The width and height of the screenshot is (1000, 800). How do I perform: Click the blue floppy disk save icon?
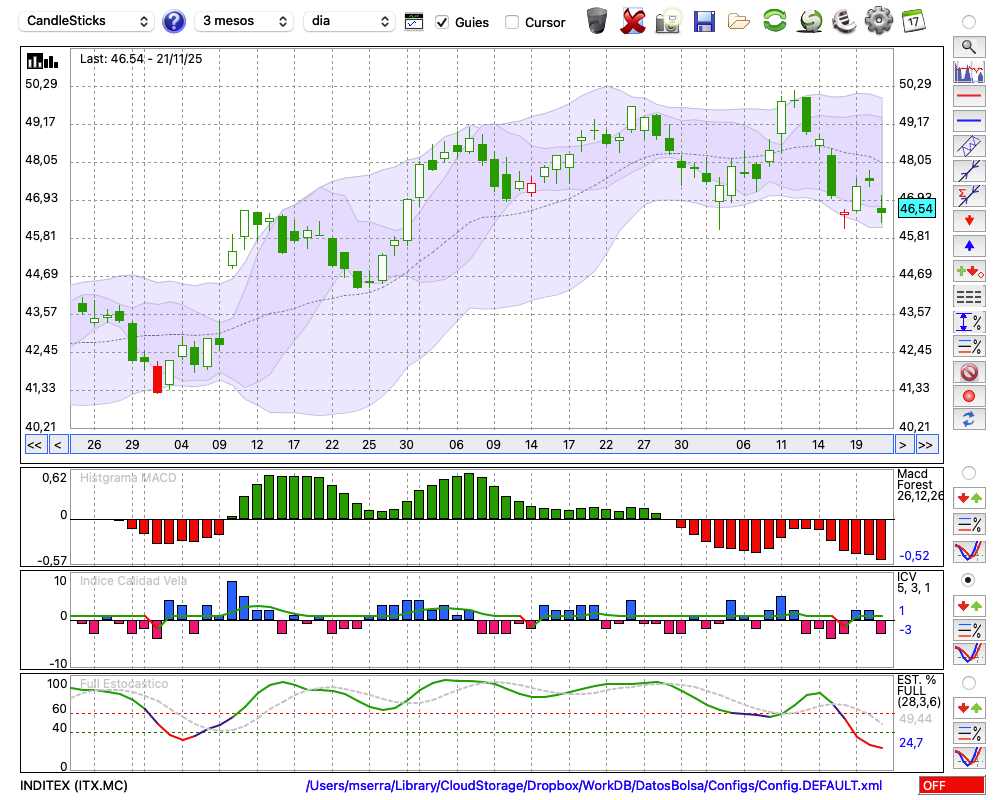click(x=704, y=21)
